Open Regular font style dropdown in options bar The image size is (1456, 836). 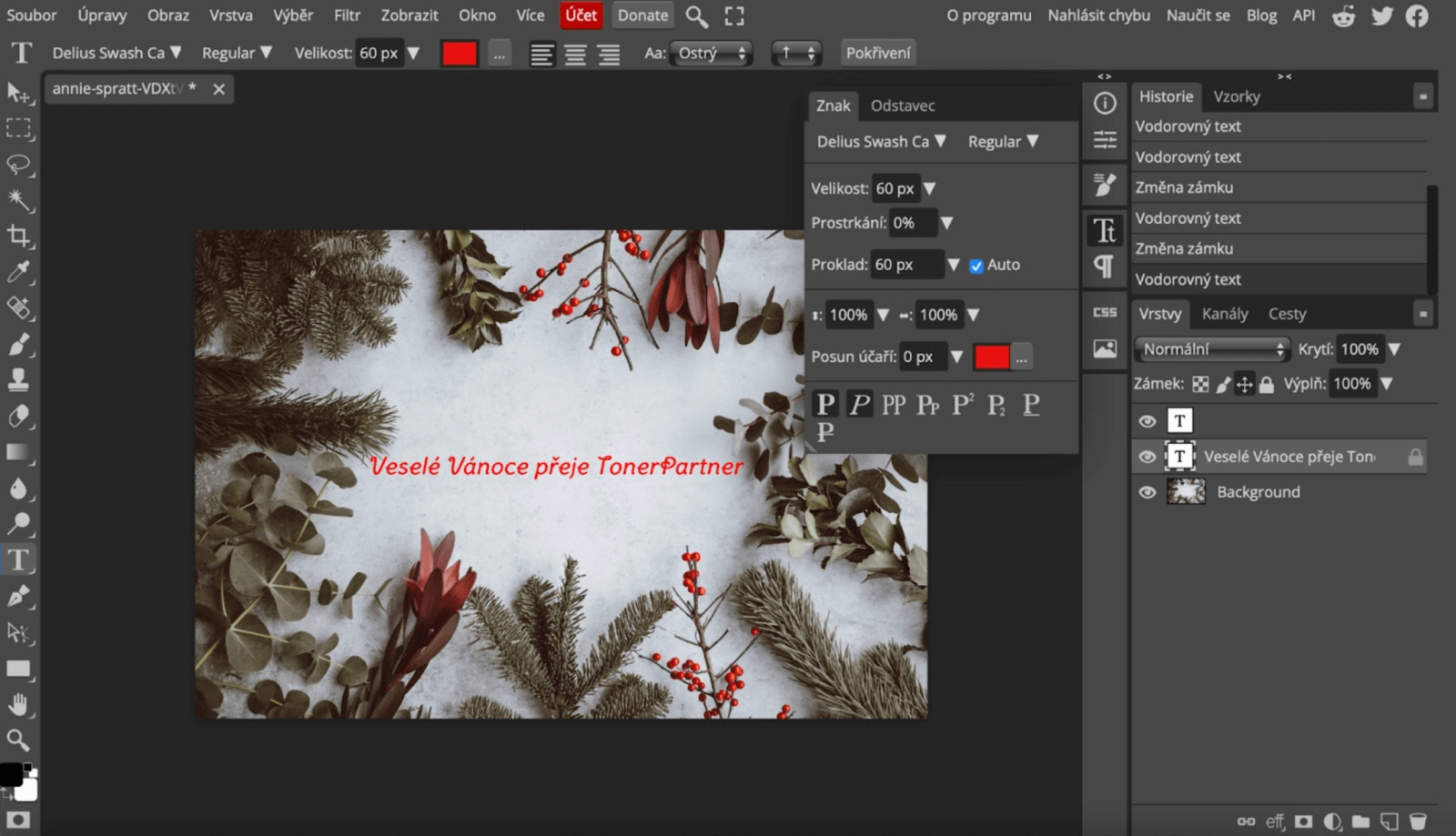coord(237,53)
